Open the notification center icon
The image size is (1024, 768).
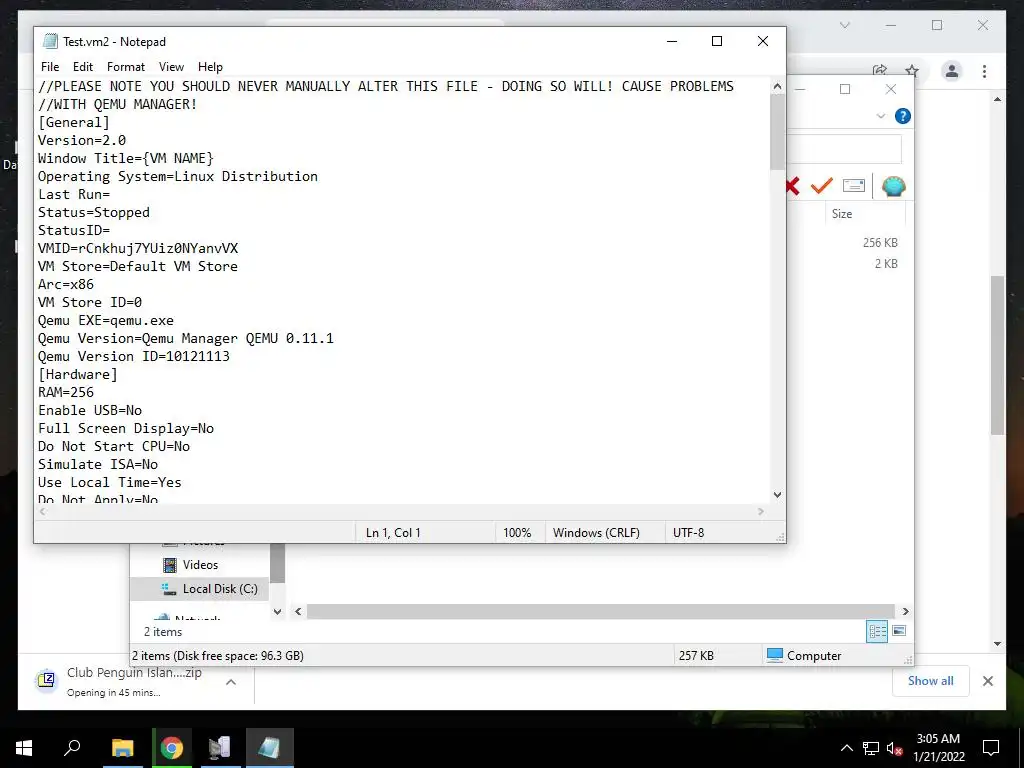pos(991,748)
